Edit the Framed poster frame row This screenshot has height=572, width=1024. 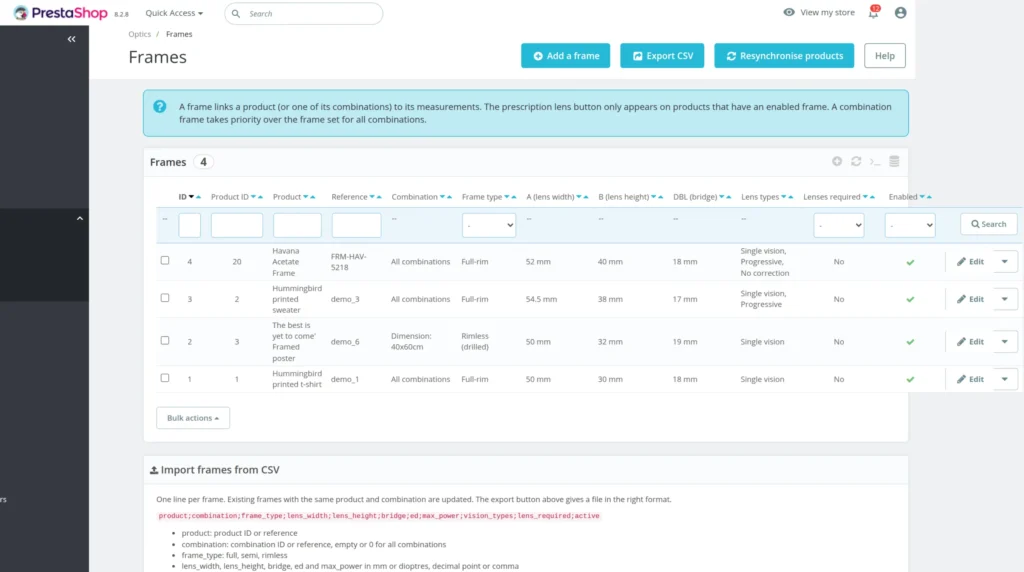coord(970,342)
